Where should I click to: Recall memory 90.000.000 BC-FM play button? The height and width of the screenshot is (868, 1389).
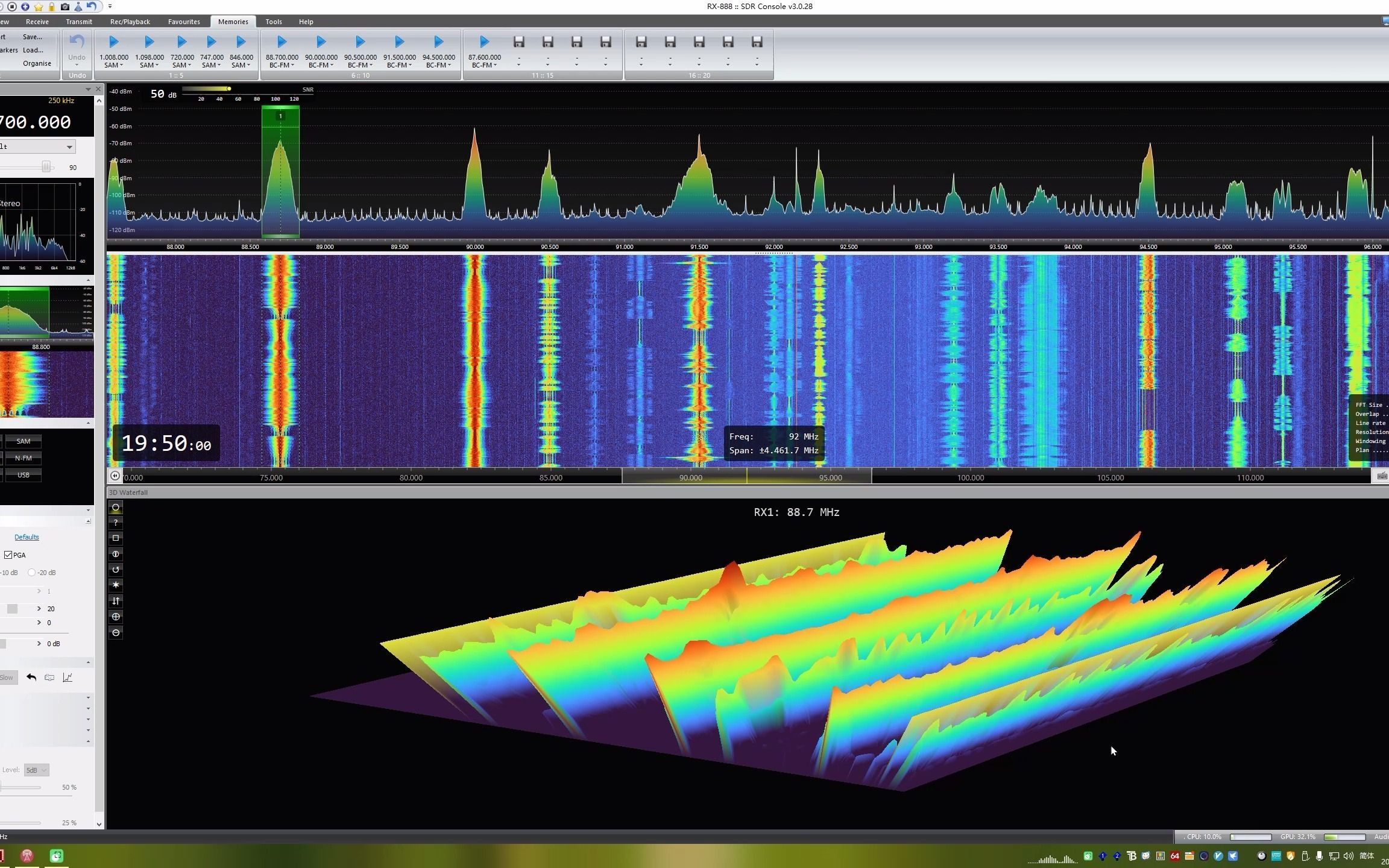pos(321,42)
